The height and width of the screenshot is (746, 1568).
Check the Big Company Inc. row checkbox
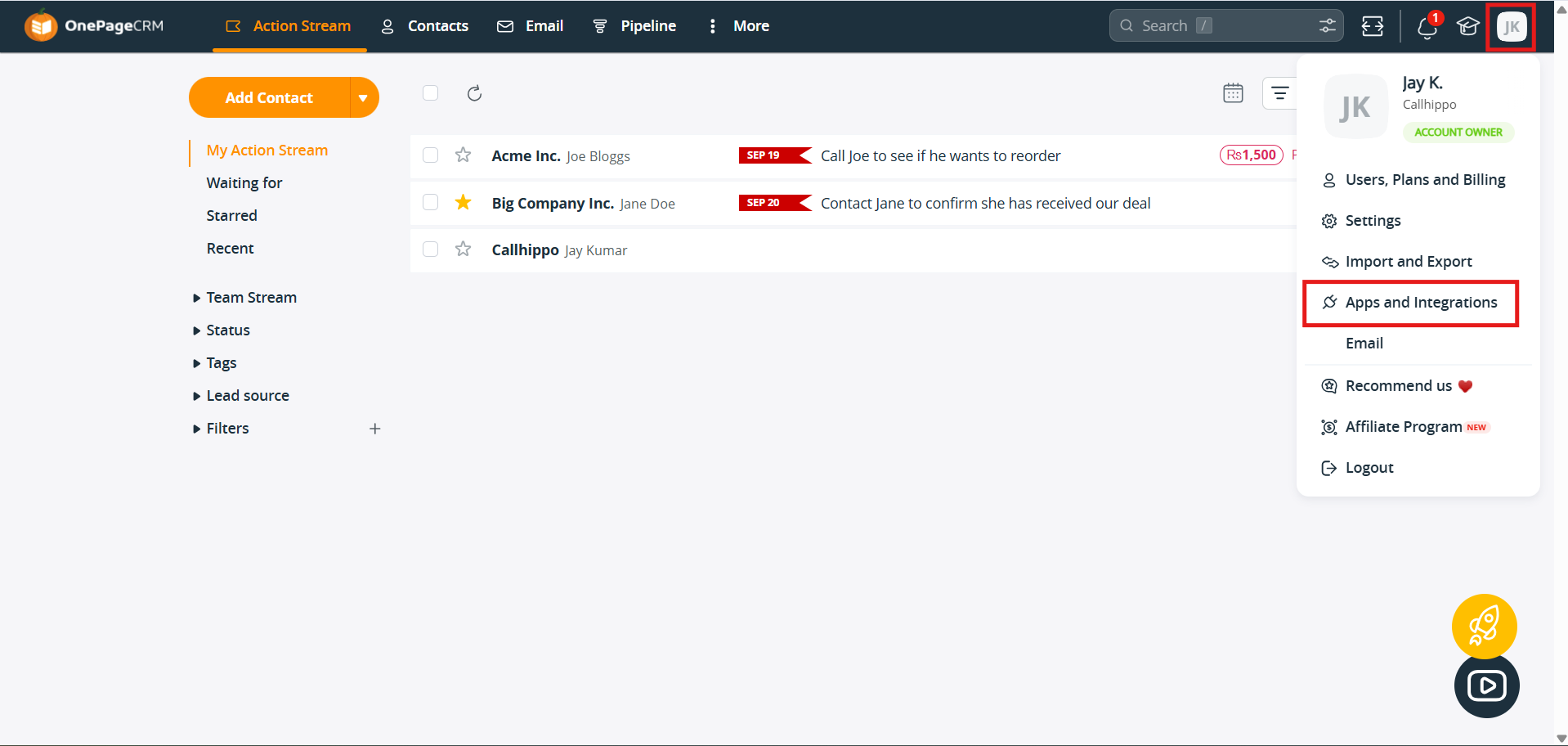[430, 202]
